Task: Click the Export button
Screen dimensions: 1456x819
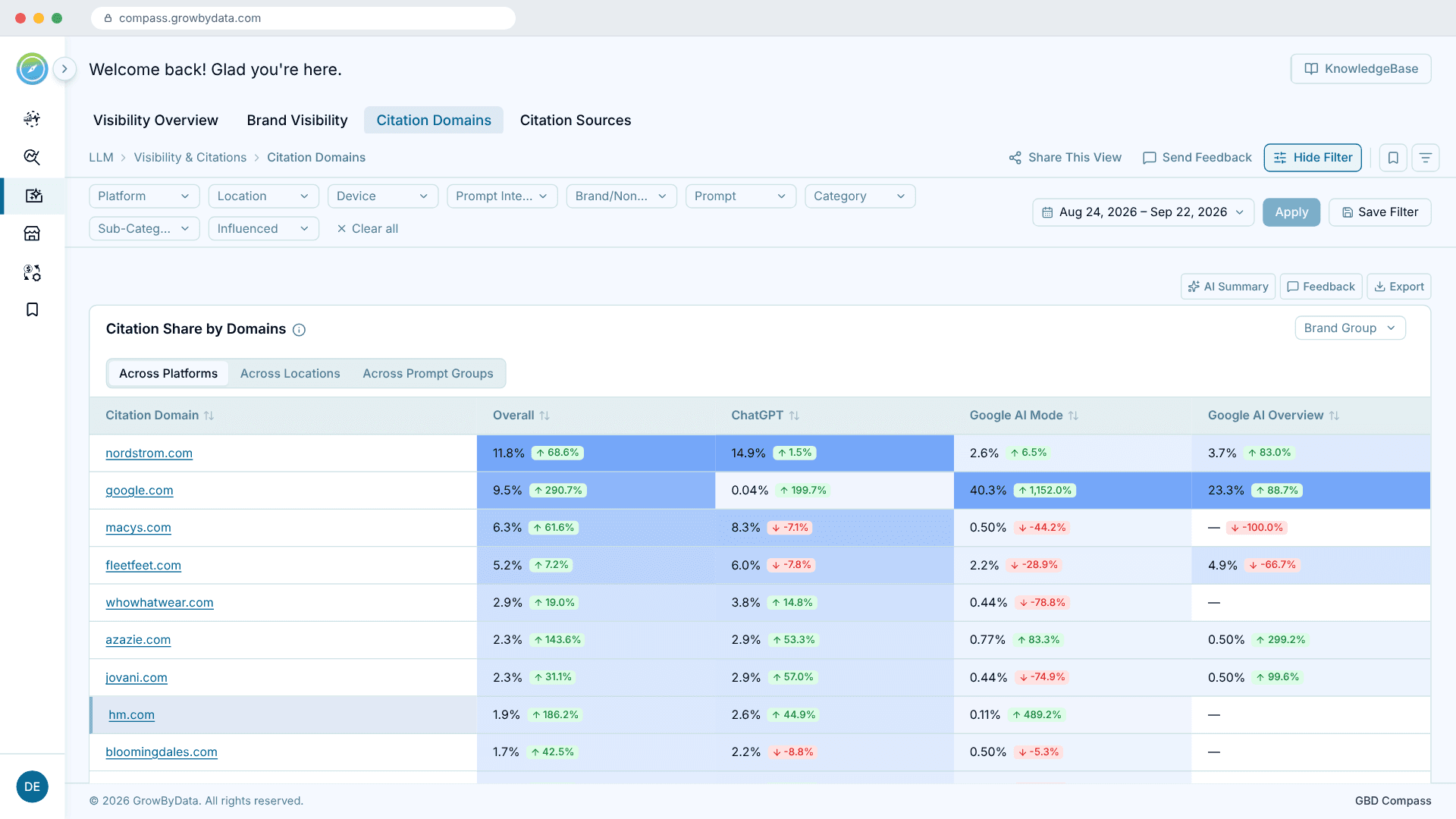Action: [x=1399, y=287]
